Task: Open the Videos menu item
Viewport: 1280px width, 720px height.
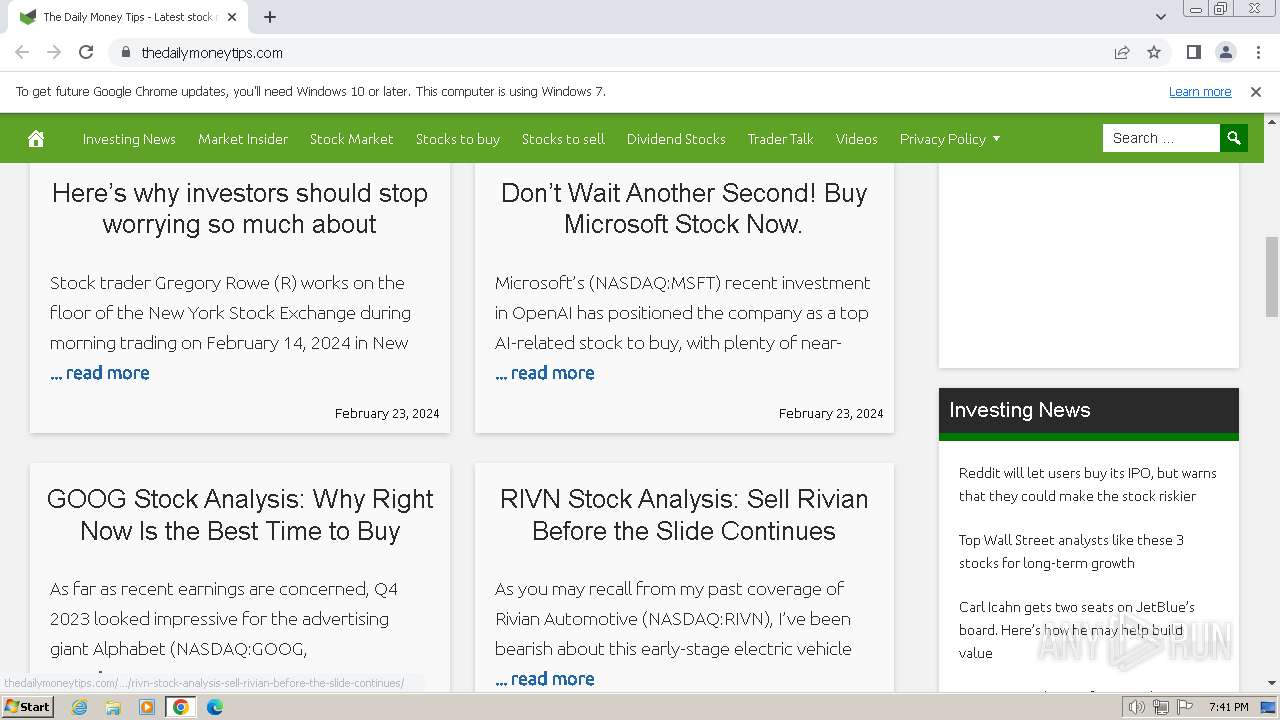Action: click(857, 139)
